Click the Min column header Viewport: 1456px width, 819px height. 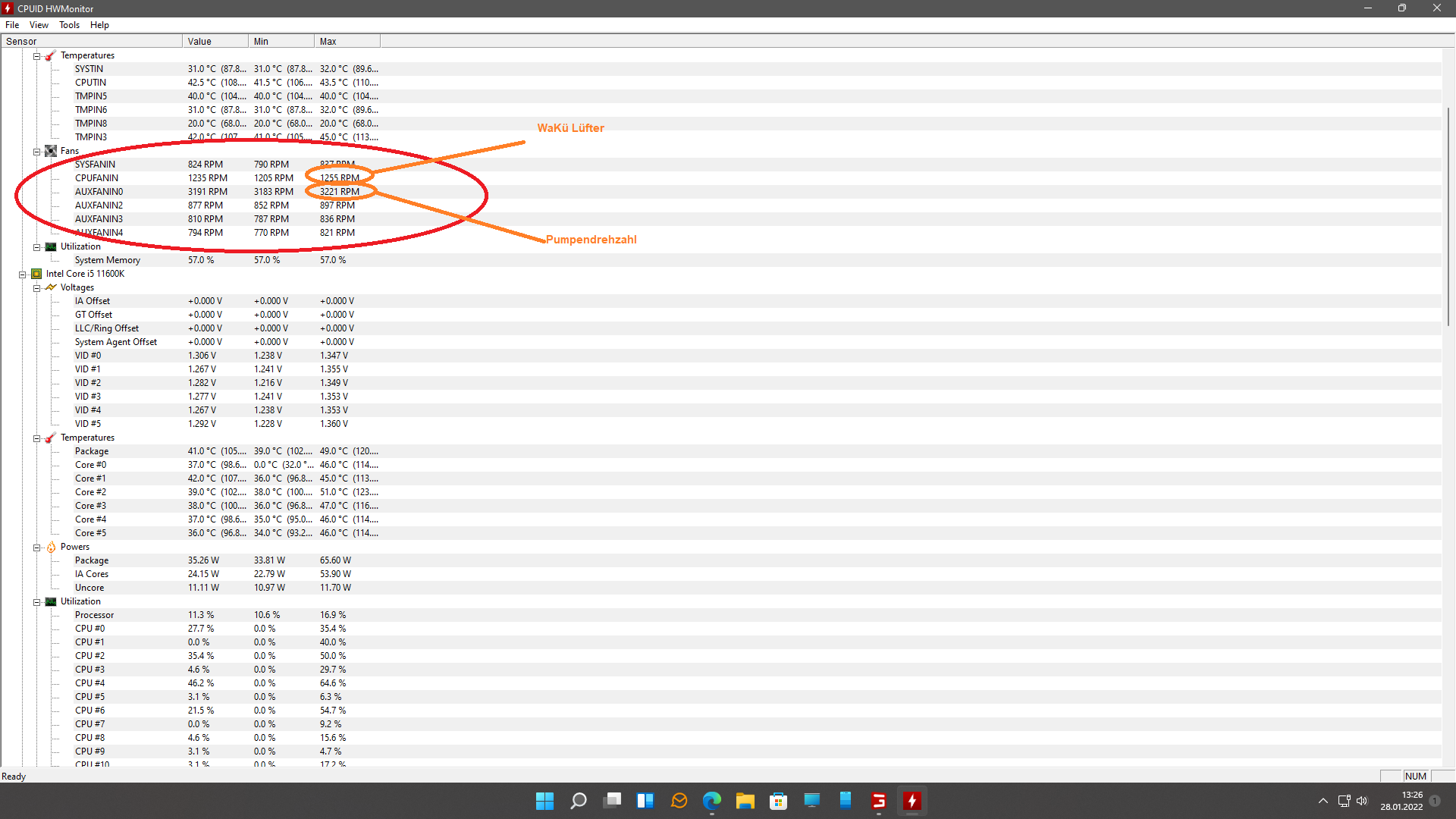281,42
